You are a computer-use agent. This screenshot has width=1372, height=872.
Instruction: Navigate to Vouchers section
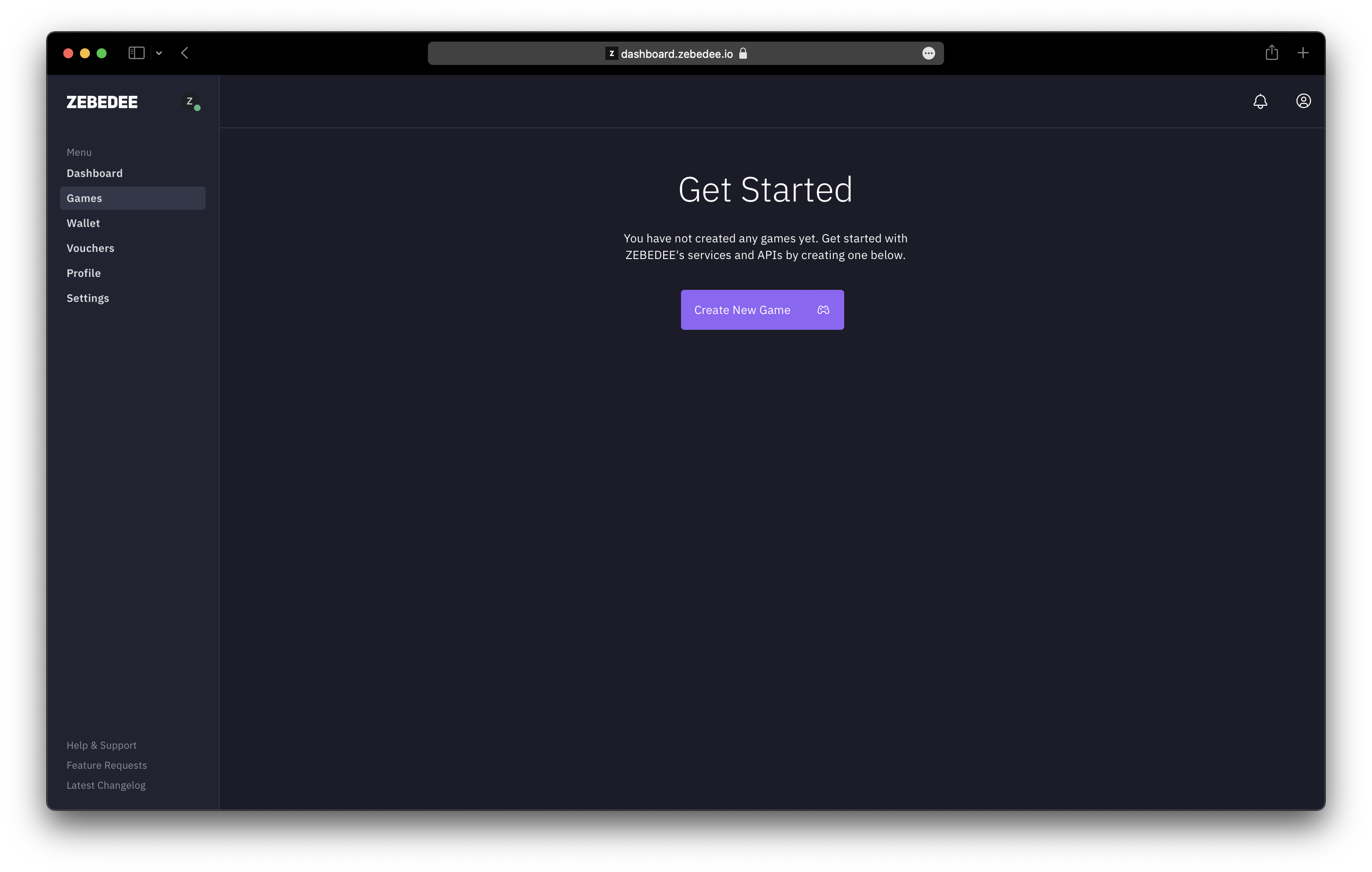[89, 247]
